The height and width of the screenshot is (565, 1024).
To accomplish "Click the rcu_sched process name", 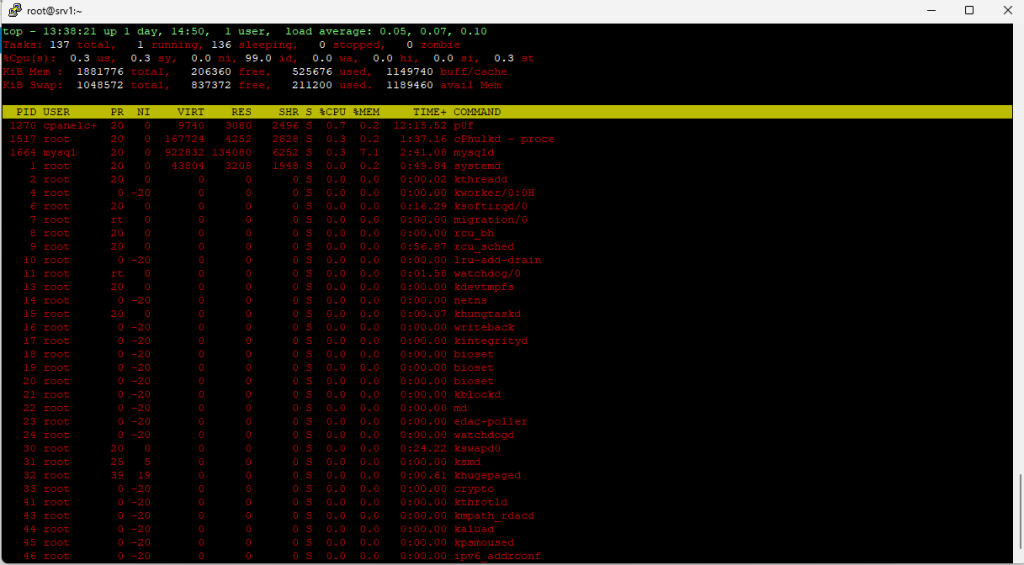I will (x=484, y=247).
